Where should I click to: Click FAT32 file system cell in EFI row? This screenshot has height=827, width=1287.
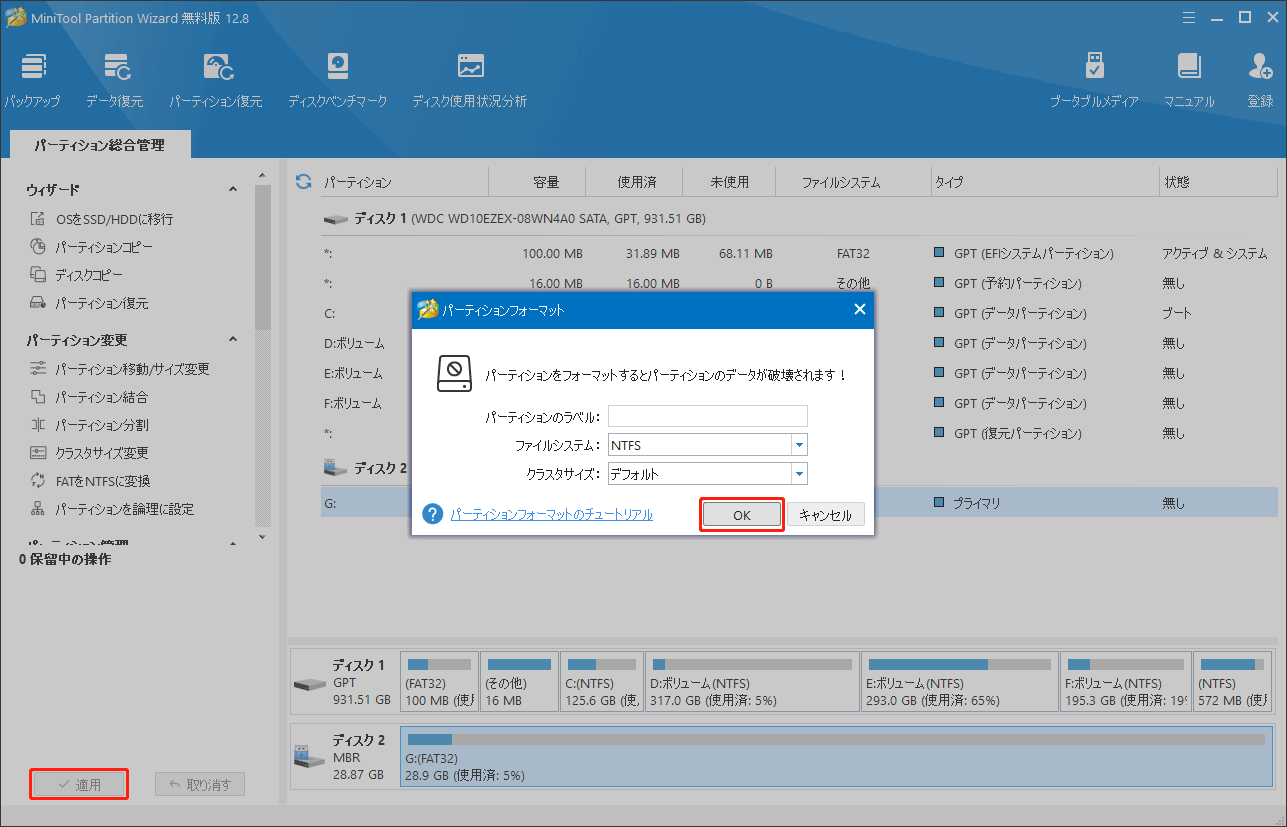(x=853, y=253)
